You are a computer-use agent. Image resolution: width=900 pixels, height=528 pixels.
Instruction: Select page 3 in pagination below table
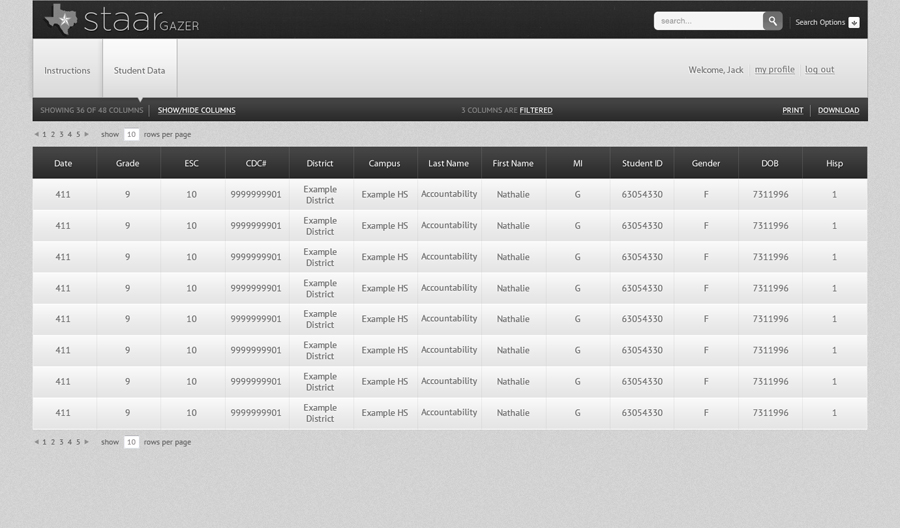coord(61,442)
